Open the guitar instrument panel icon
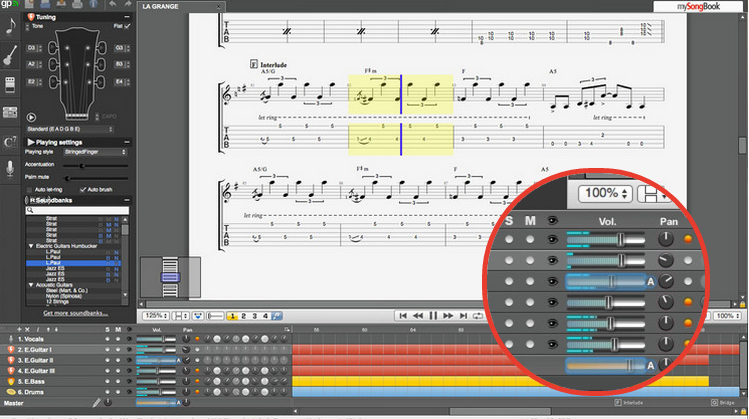Image resolution: width=749 pixels, height=419 pixels. [x=10, y=56]
